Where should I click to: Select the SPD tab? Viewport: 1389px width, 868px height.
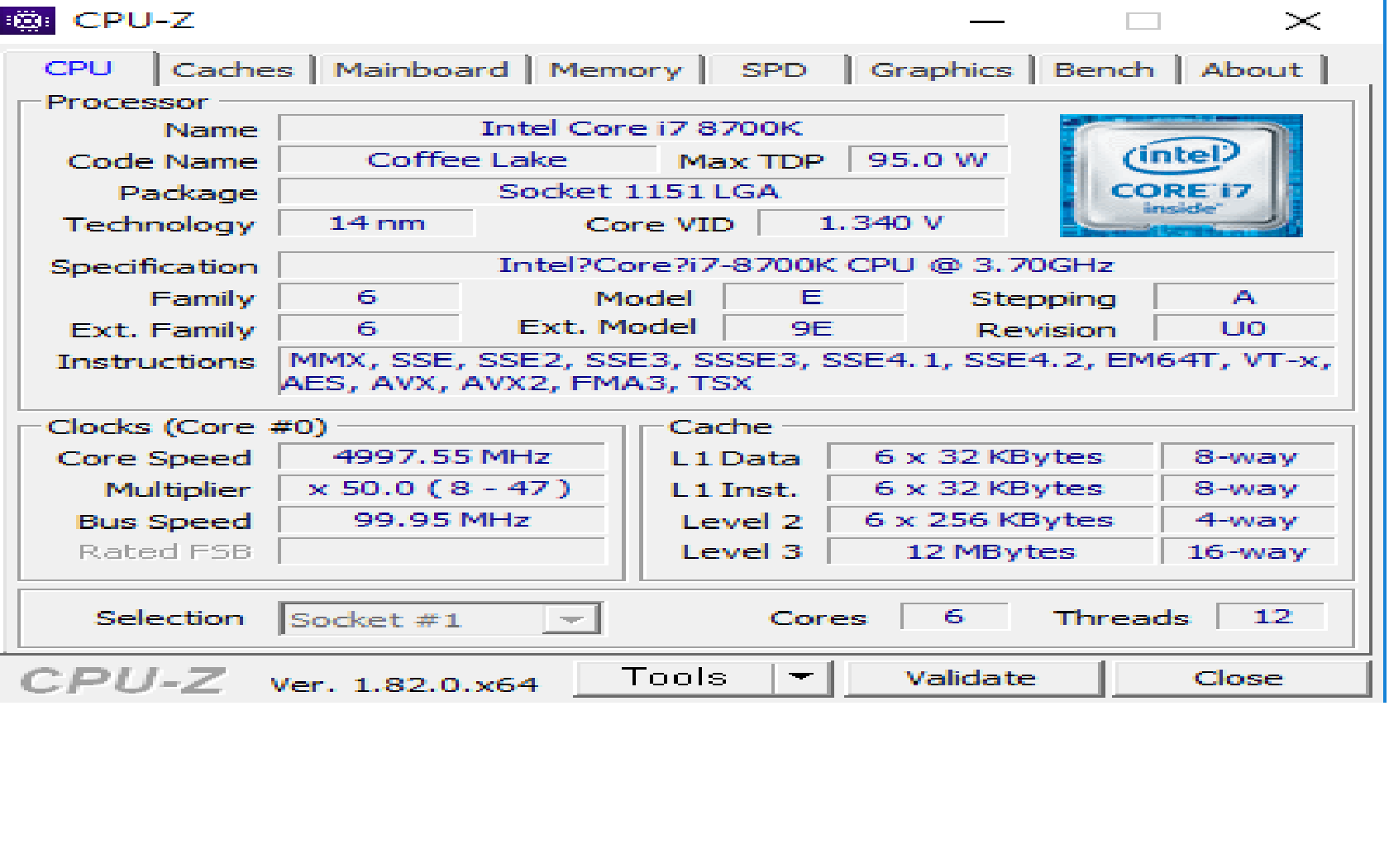776,69
